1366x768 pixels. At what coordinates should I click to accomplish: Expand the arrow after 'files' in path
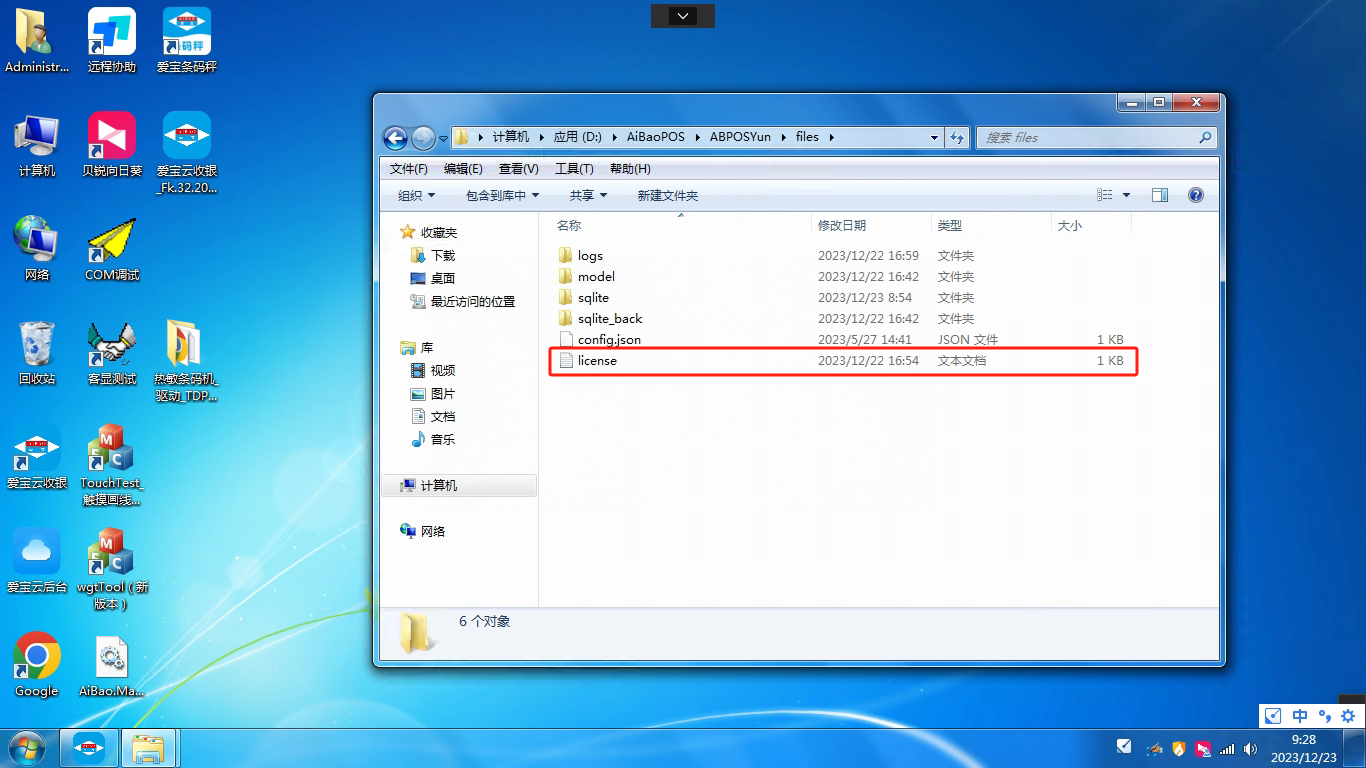(x=830, y=137)
